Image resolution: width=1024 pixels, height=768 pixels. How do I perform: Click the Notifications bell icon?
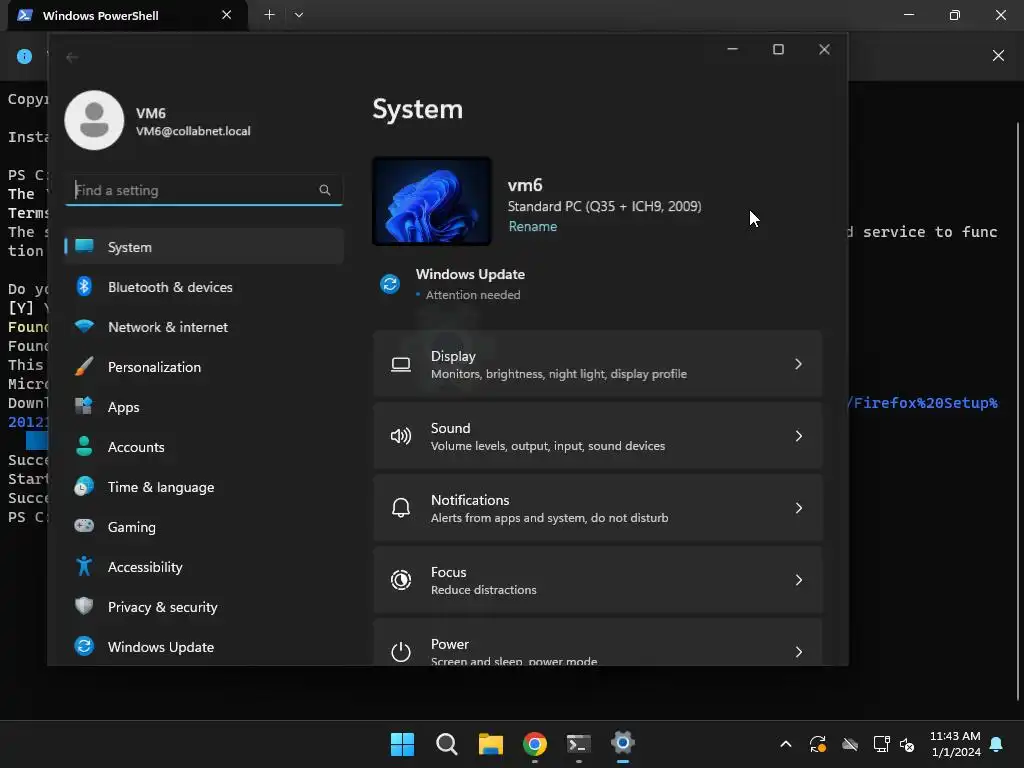click(401, 507)
